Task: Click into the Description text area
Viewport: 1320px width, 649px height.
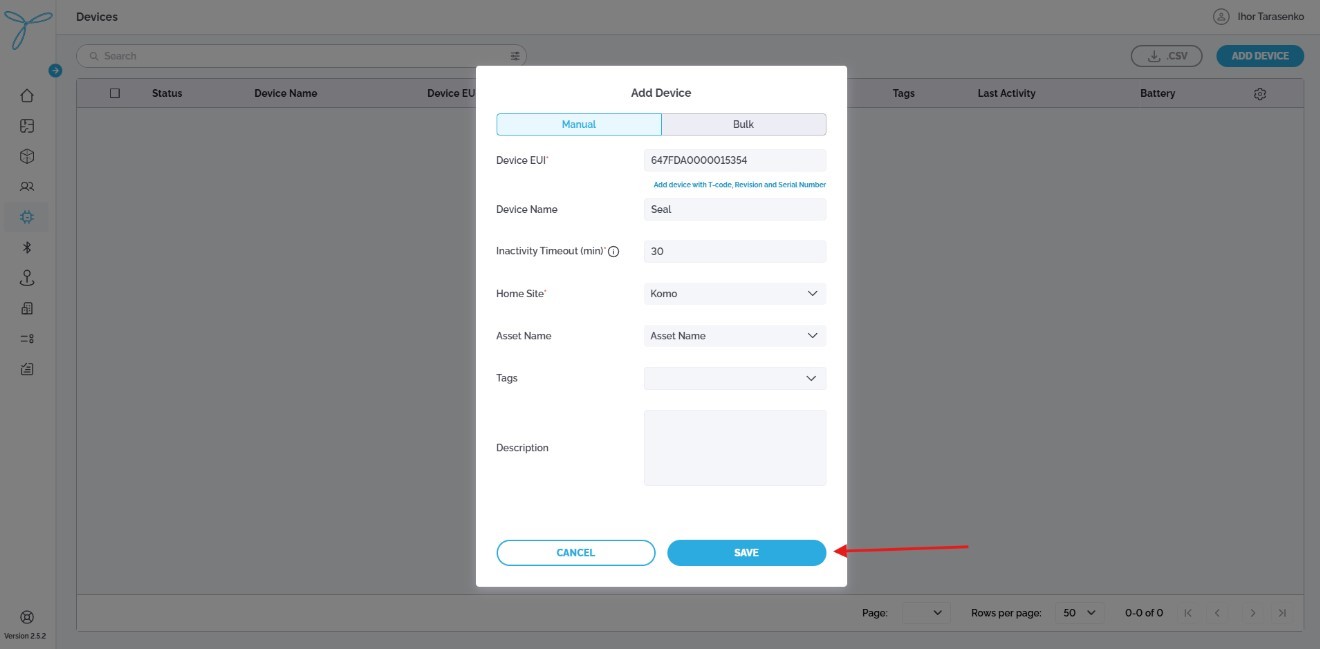Action: [735, 448]
